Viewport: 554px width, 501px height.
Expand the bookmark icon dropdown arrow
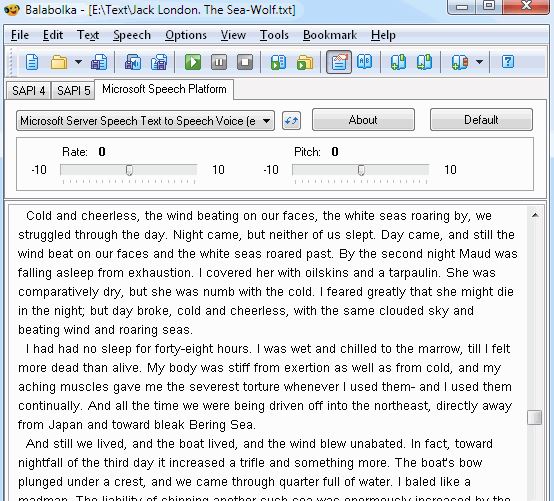pos(479,62)
